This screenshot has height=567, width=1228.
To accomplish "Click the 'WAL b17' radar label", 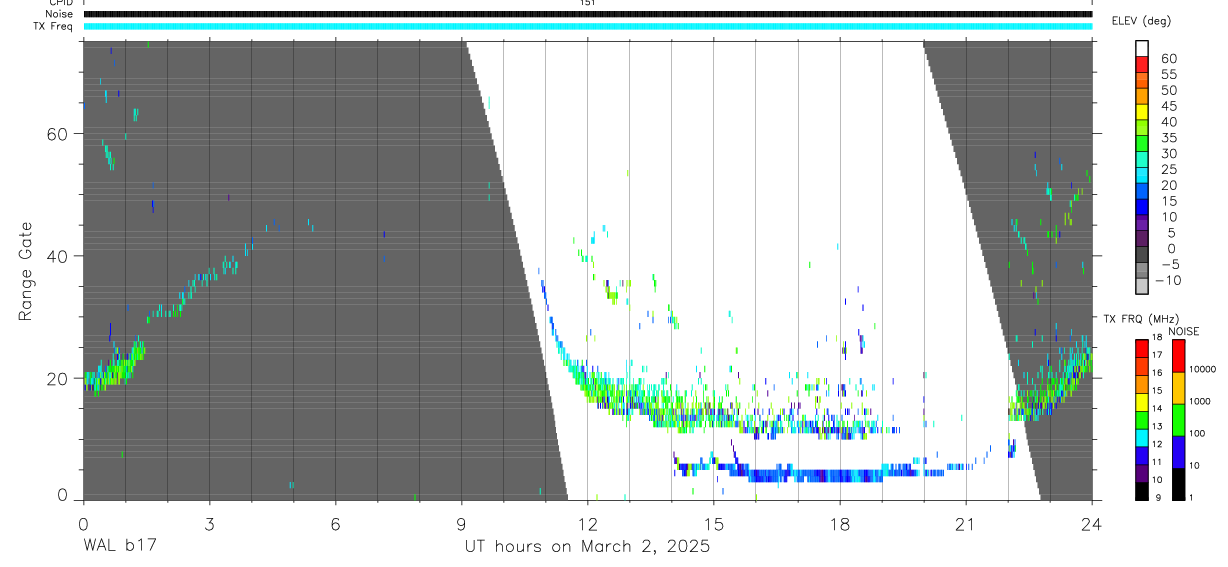I will 119,547.
